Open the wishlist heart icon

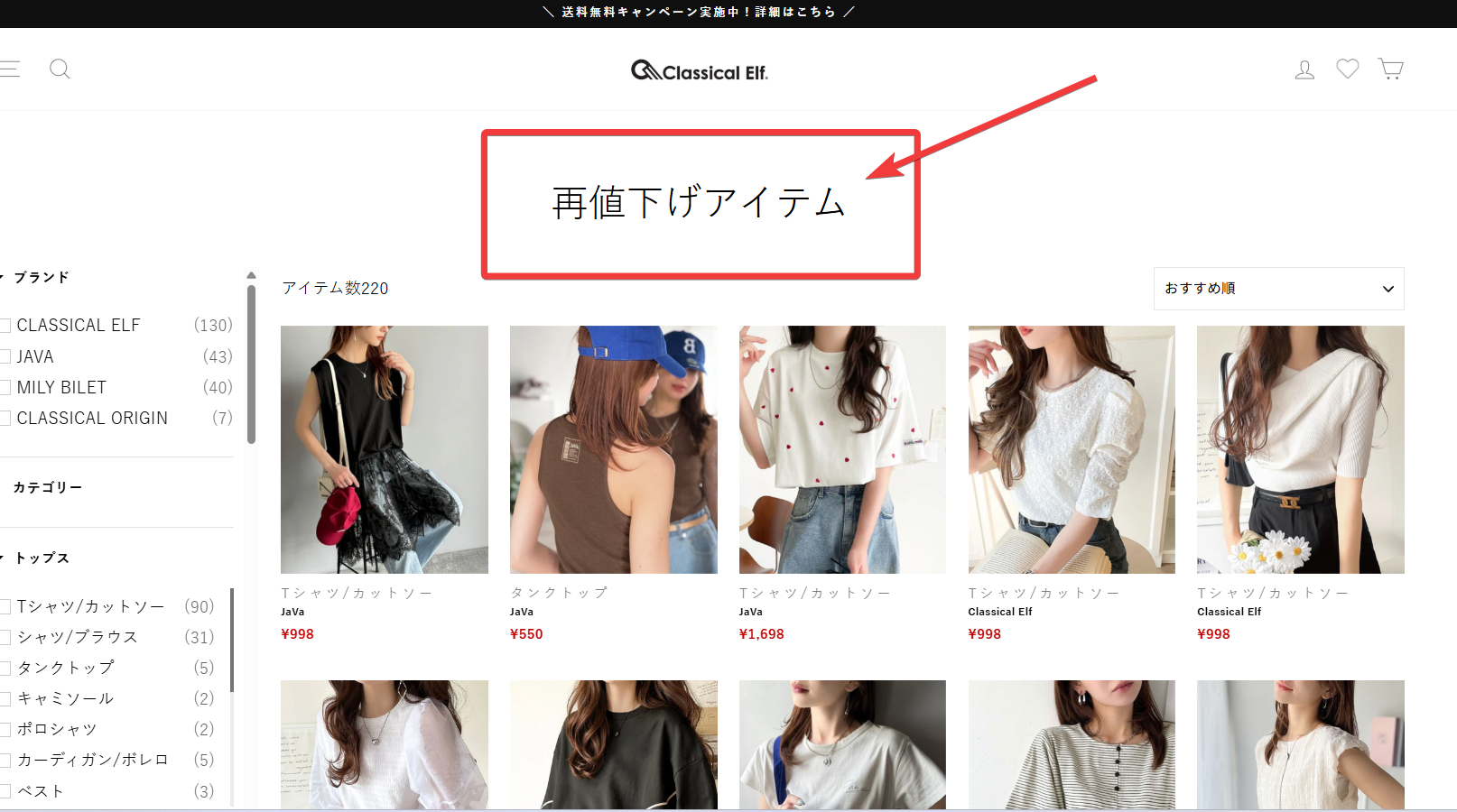tap(1347, 69)
